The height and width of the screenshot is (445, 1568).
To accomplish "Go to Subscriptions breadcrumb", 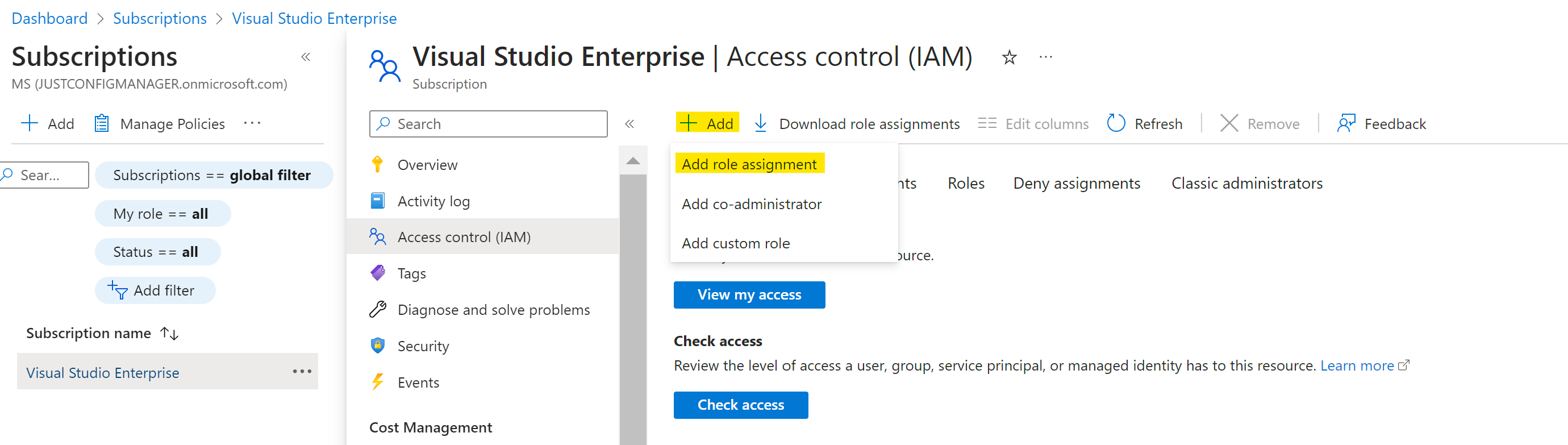I will click(160, 18).
